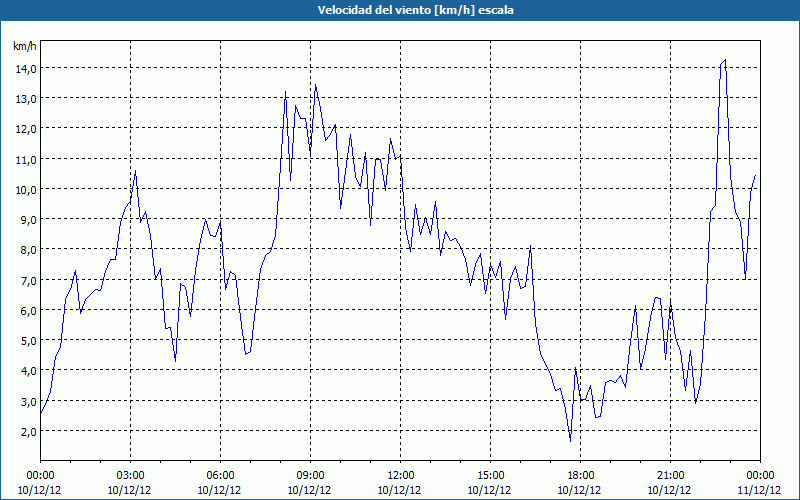Click the '11/12/12' date label
Viewport: 800px width, 500px height.
pyautogui.click(x=760, y=490)
